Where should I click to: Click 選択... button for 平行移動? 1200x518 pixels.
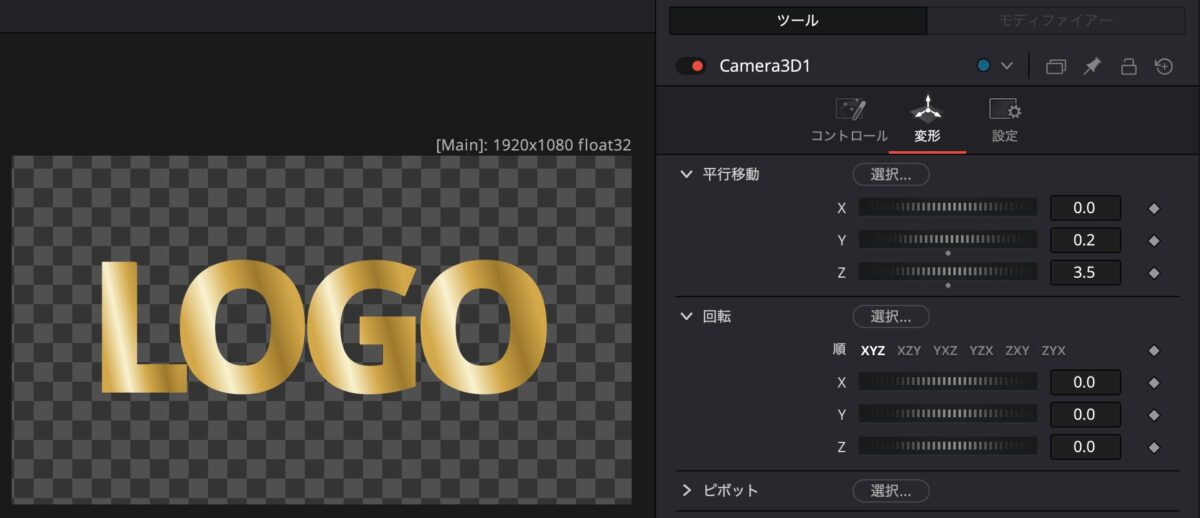[891, 174]
